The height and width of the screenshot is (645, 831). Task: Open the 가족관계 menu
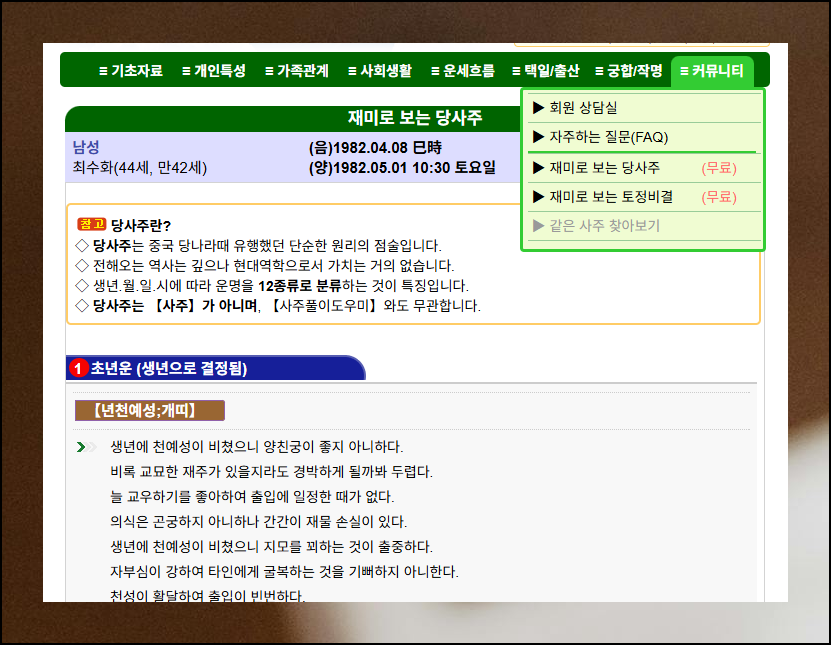[x=297, y=70]
